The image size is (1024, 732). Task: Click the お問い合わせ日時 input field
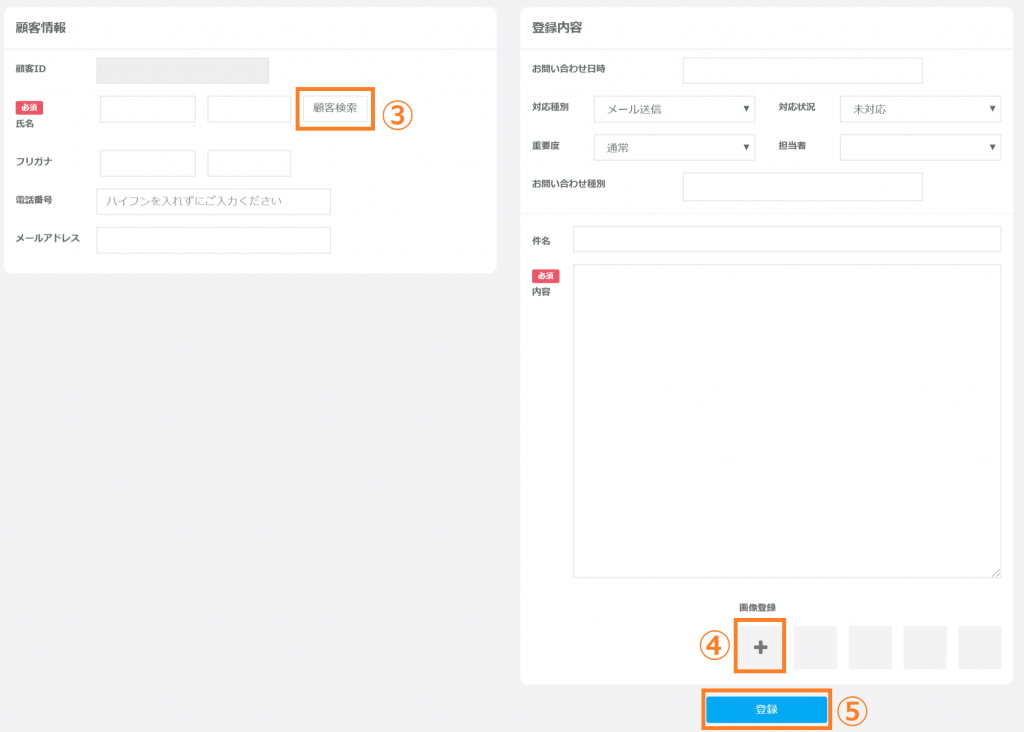pyautogui.click(x=802, y=71)
